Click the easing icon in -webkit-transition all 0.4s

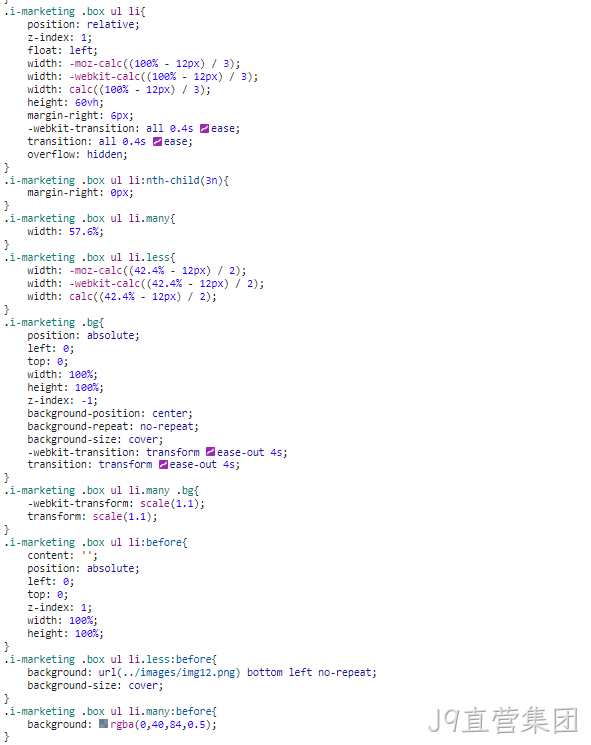pyautogui.click(x=204, y=129)
